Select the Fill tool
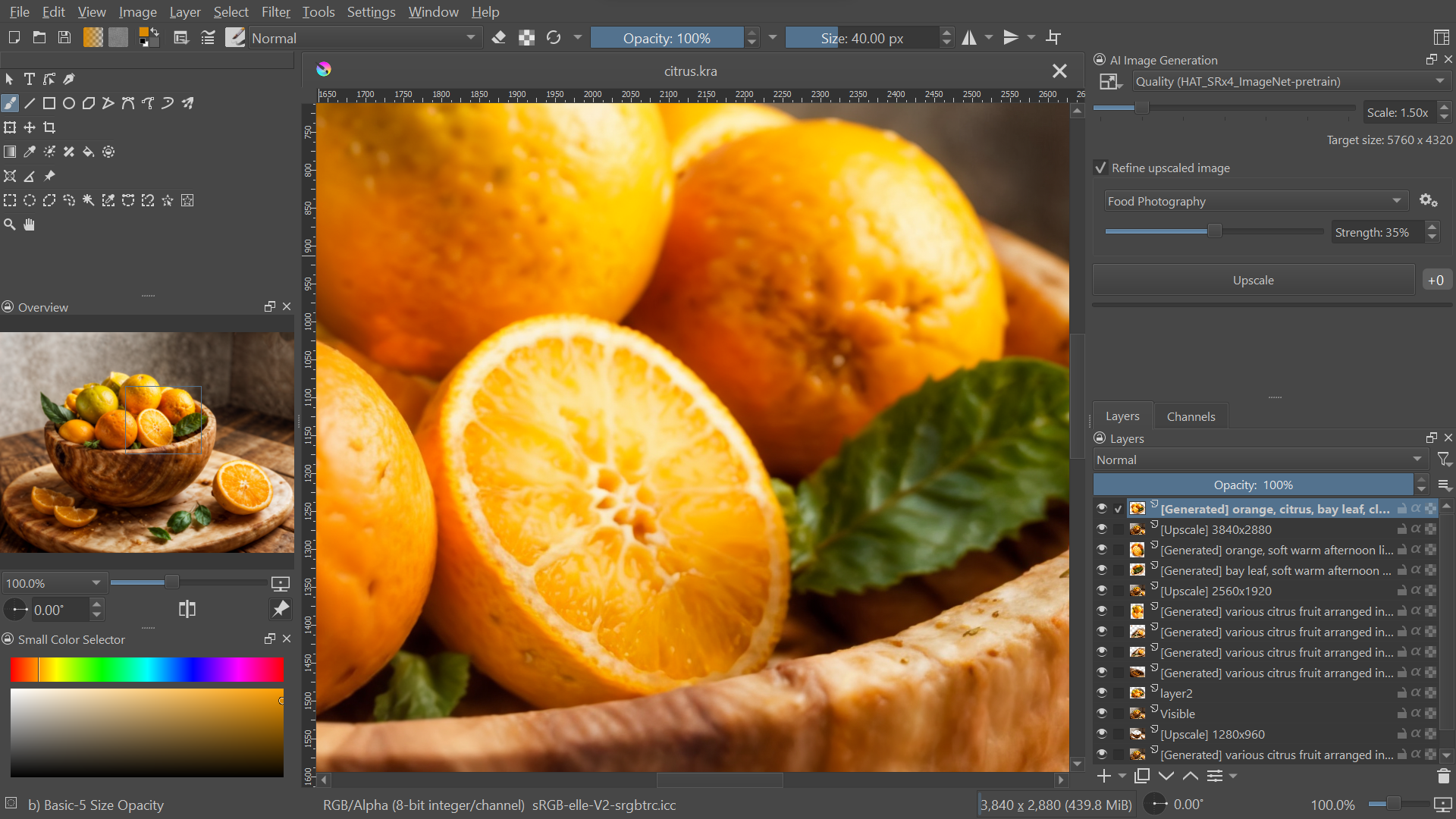Image resolution: width=1456 pixels, height=819 pixels. pos(89,151)
